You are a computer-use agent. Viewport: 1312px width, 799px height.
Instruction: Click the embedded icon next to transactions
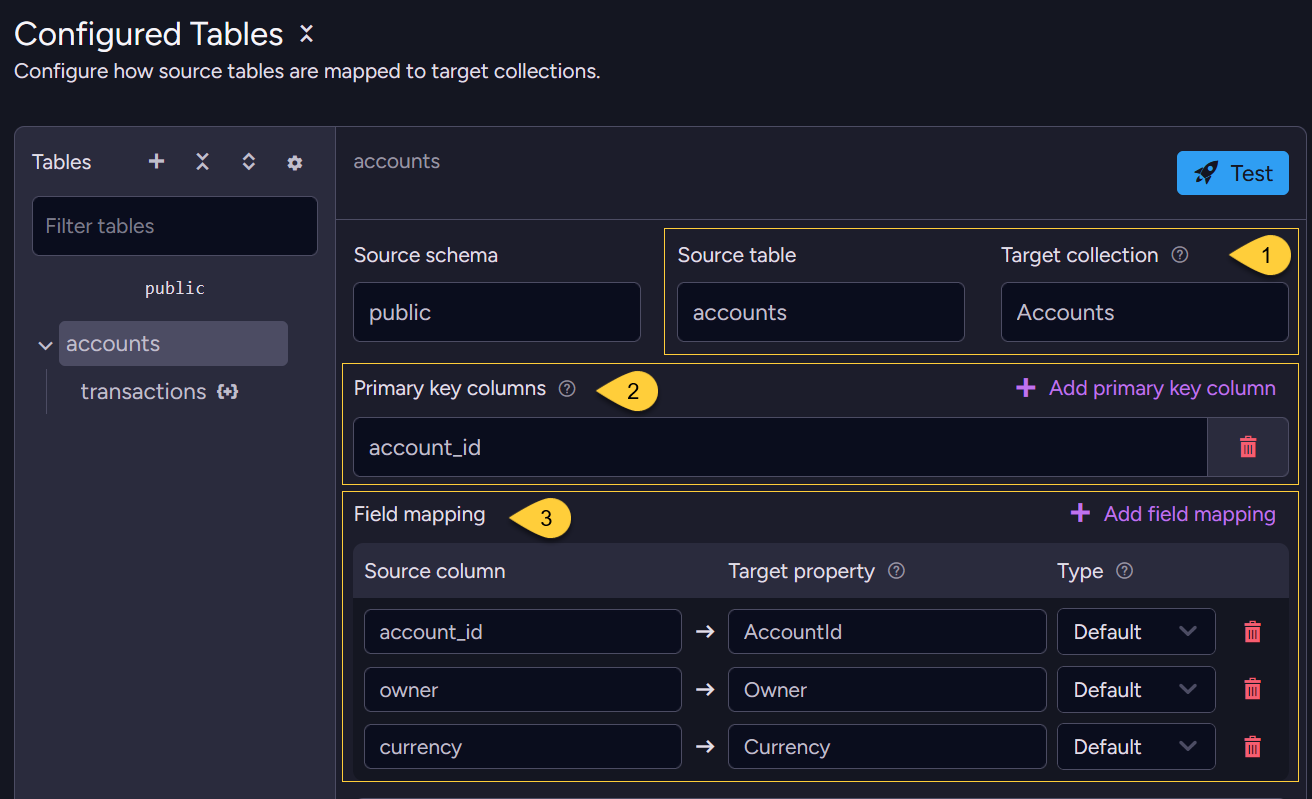tap(228, 392)
